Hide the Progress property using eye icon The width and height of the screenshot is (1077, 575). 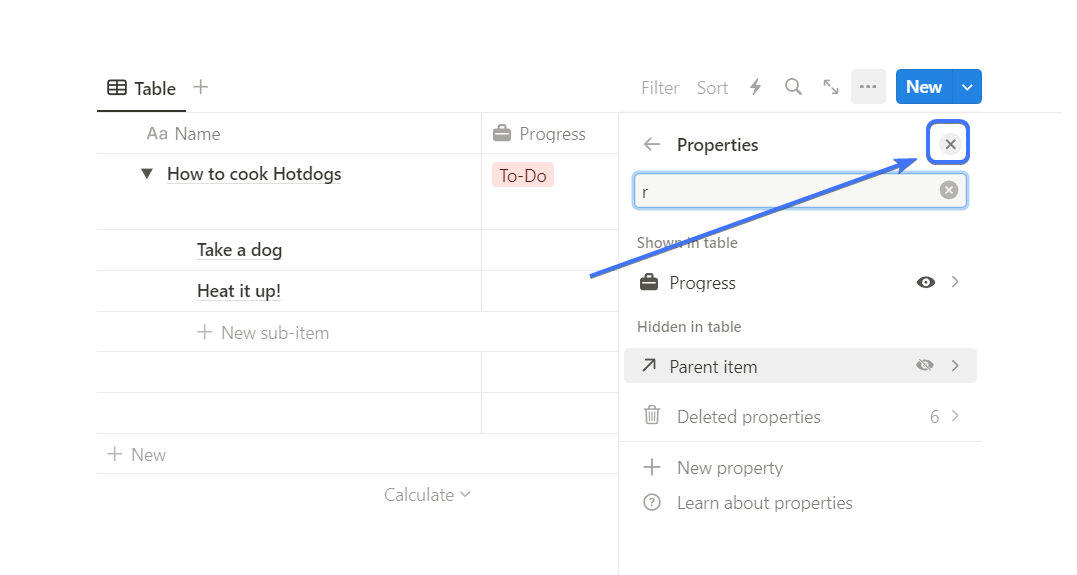tap(926, 283)
